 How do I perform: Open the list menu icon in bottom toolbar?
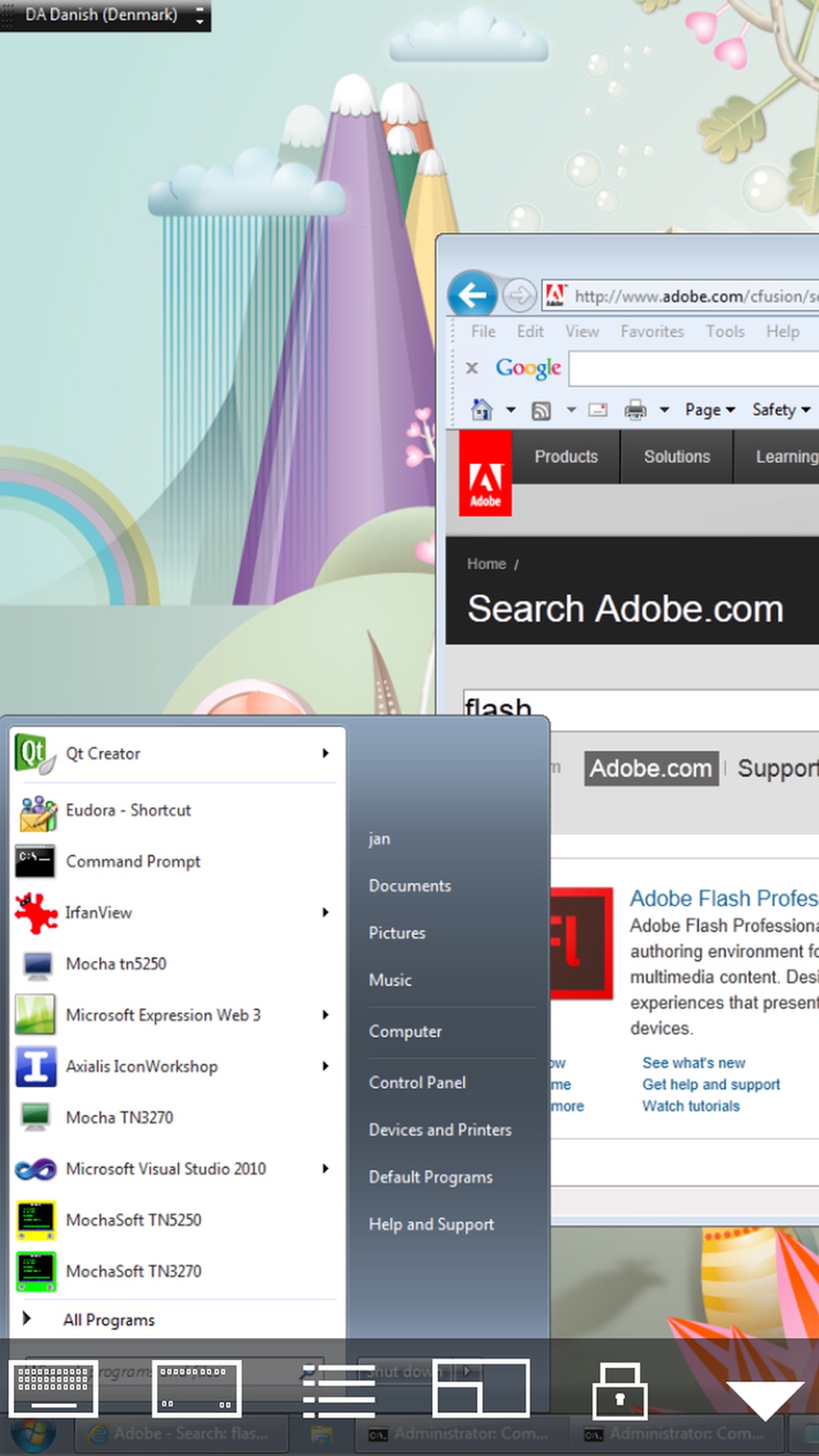[338, 1388]
